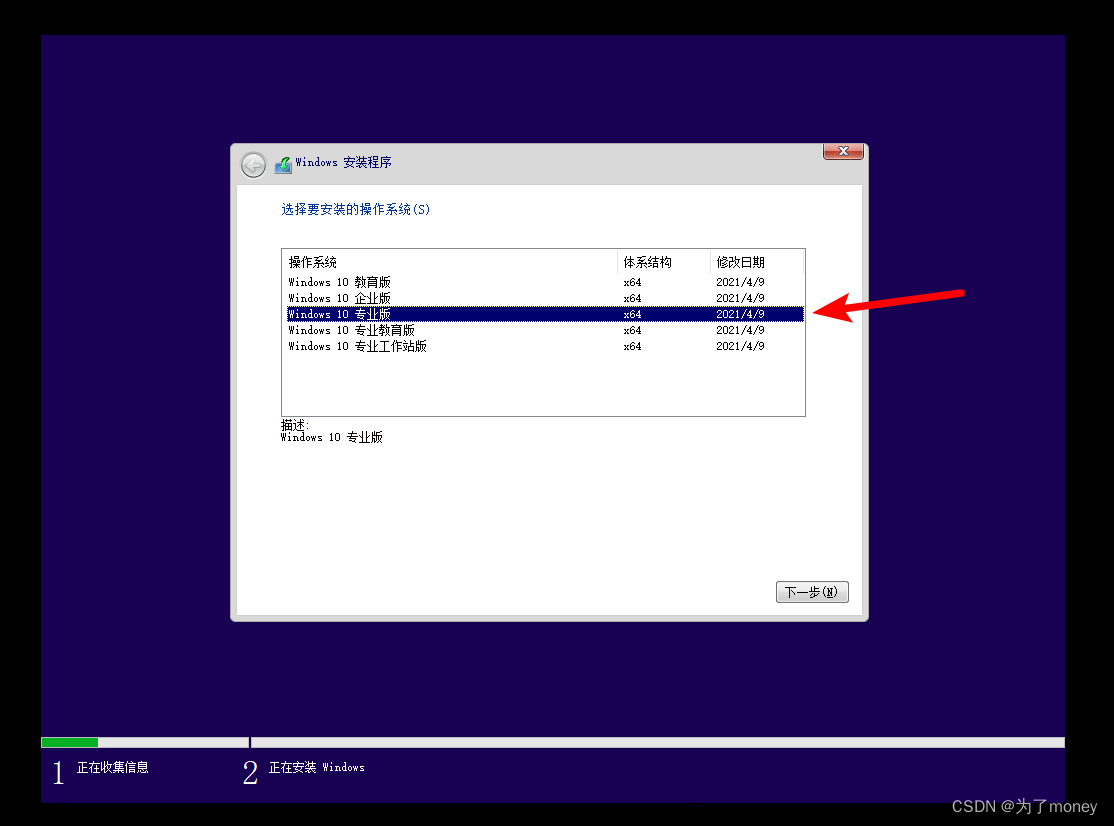The width and height of the screenshot is (1114, 826).
Task: Click 下一步(N) button
Action: 812,592
